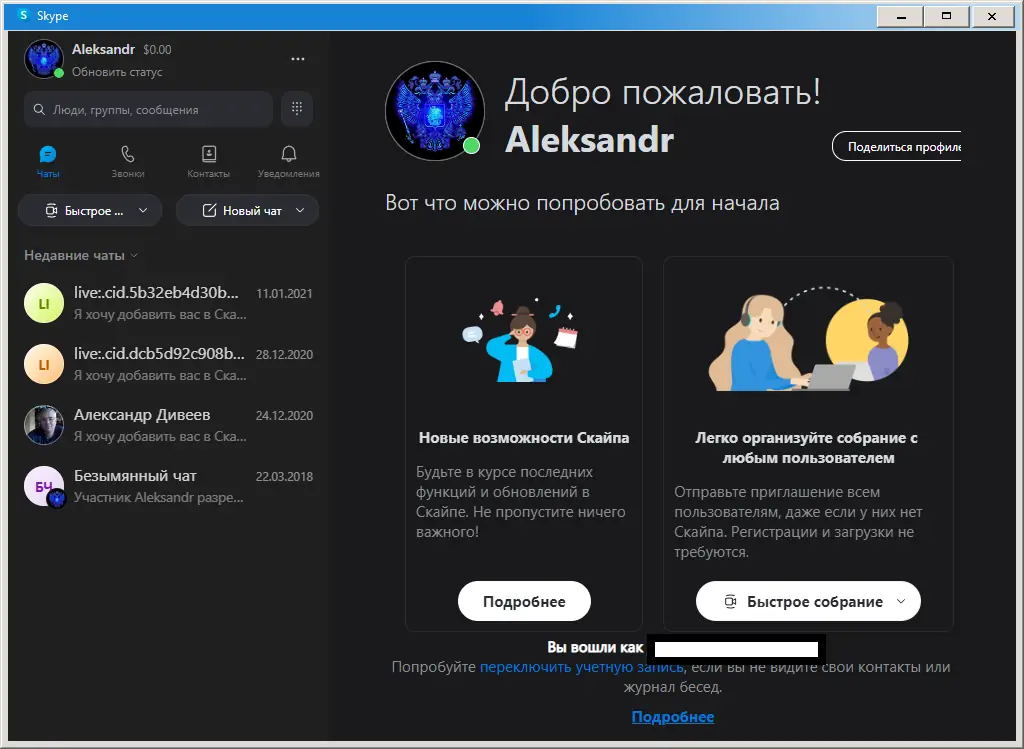Open chat live:.cid.dcb5d92c908b... from 28.12.2020

[x=168, y=364]
